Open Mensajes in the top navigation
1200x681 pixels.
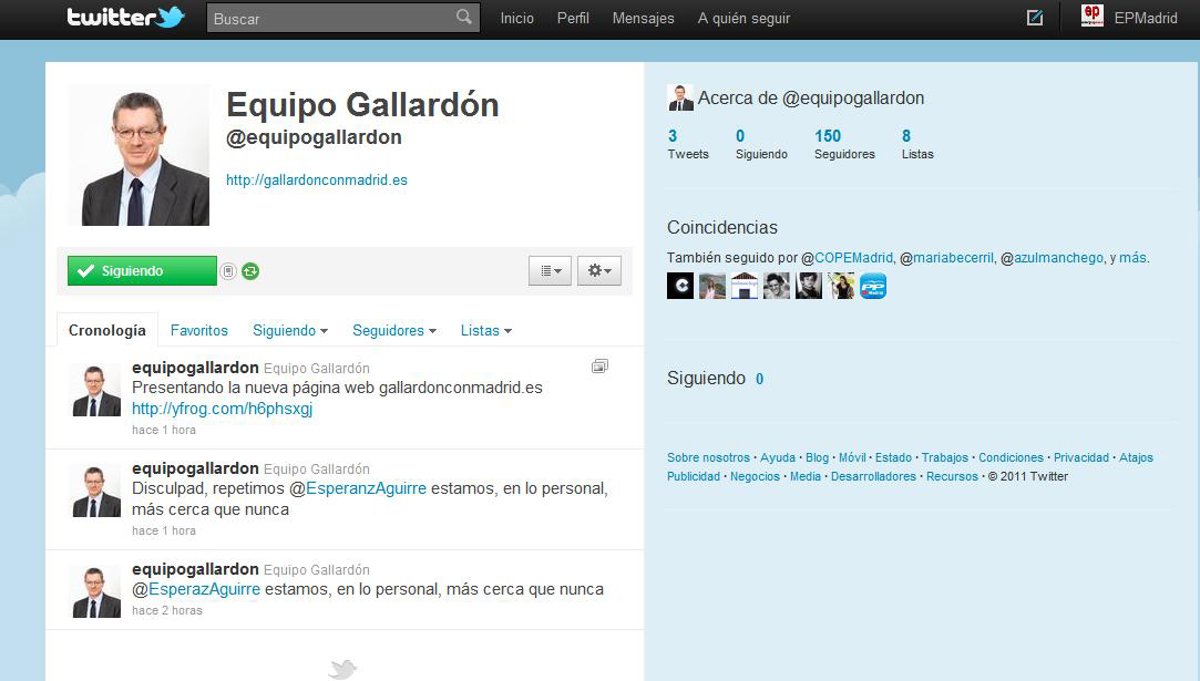coord(643,18)
